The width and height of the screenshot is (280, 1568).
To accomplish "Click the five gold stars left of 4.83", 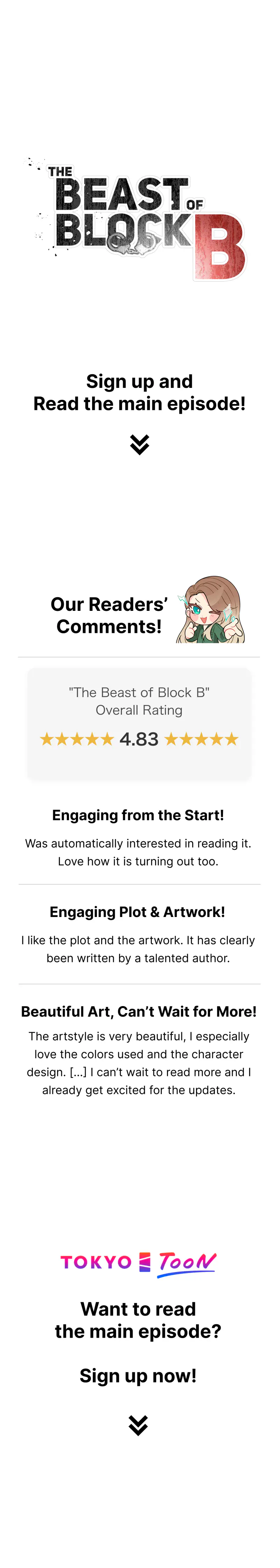I will point(77,739).
